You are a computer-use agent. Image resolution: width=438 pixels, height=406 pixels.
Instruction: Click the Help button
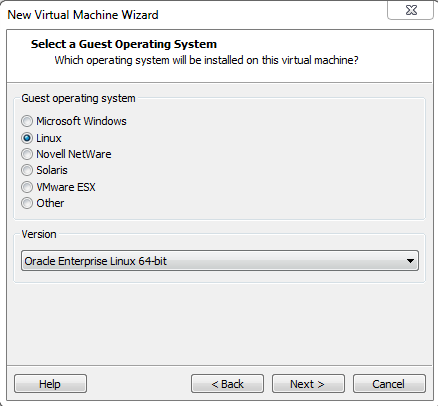coord(50,384)
